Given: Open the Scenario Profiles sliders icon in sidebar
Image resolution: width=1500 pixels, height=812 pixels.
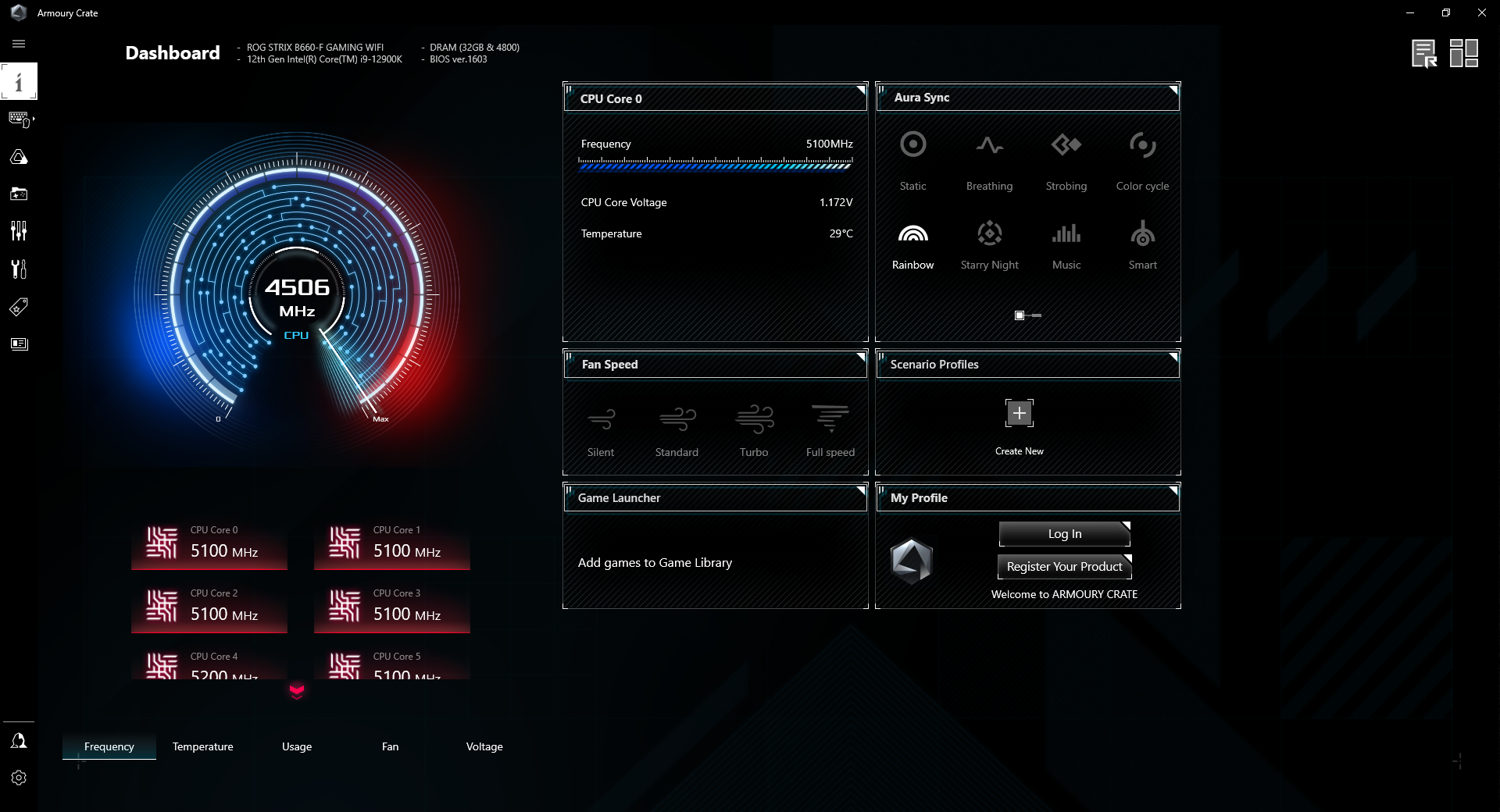Looking at the screenshot, I should [x=19, y=230].
